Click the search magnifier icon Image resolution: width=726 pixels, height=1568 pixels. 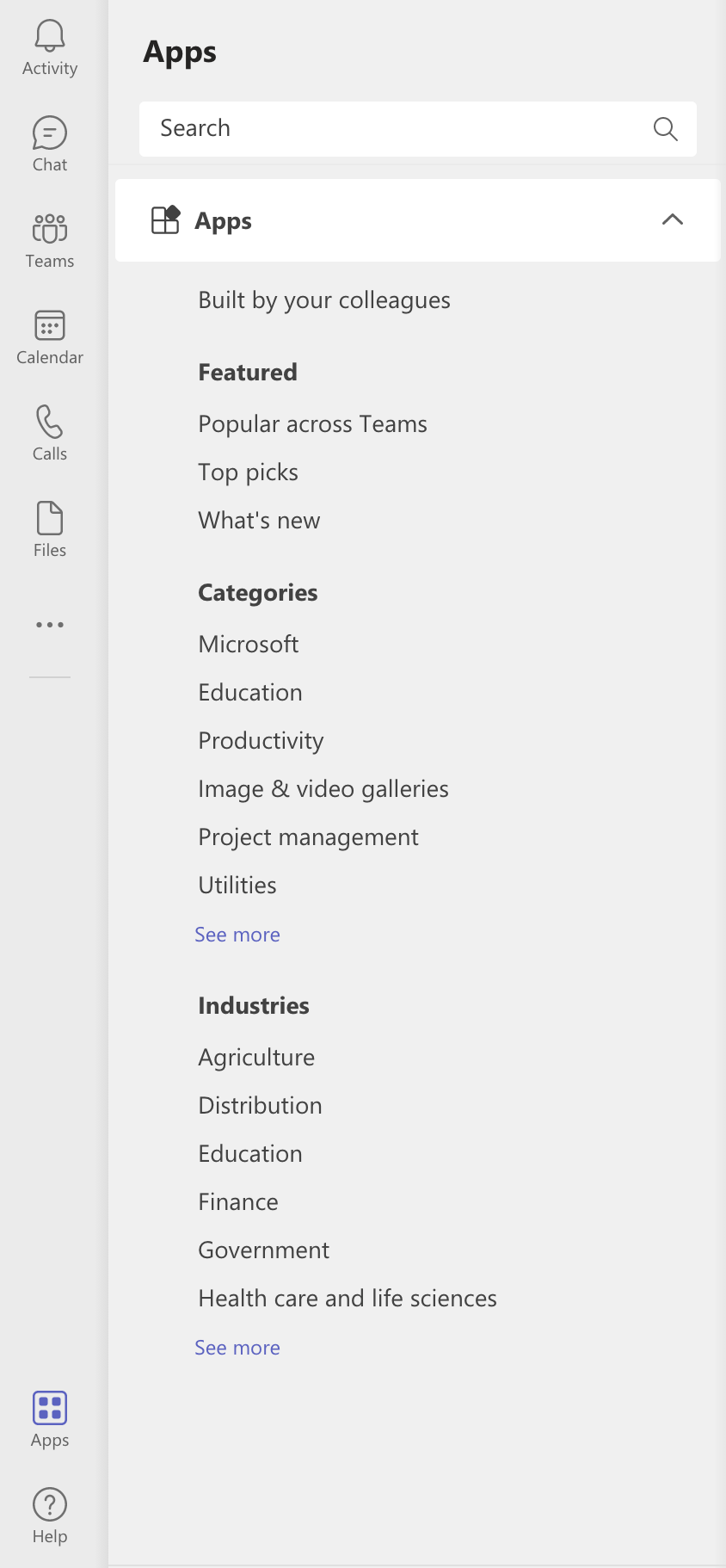(x=665, y=129)
